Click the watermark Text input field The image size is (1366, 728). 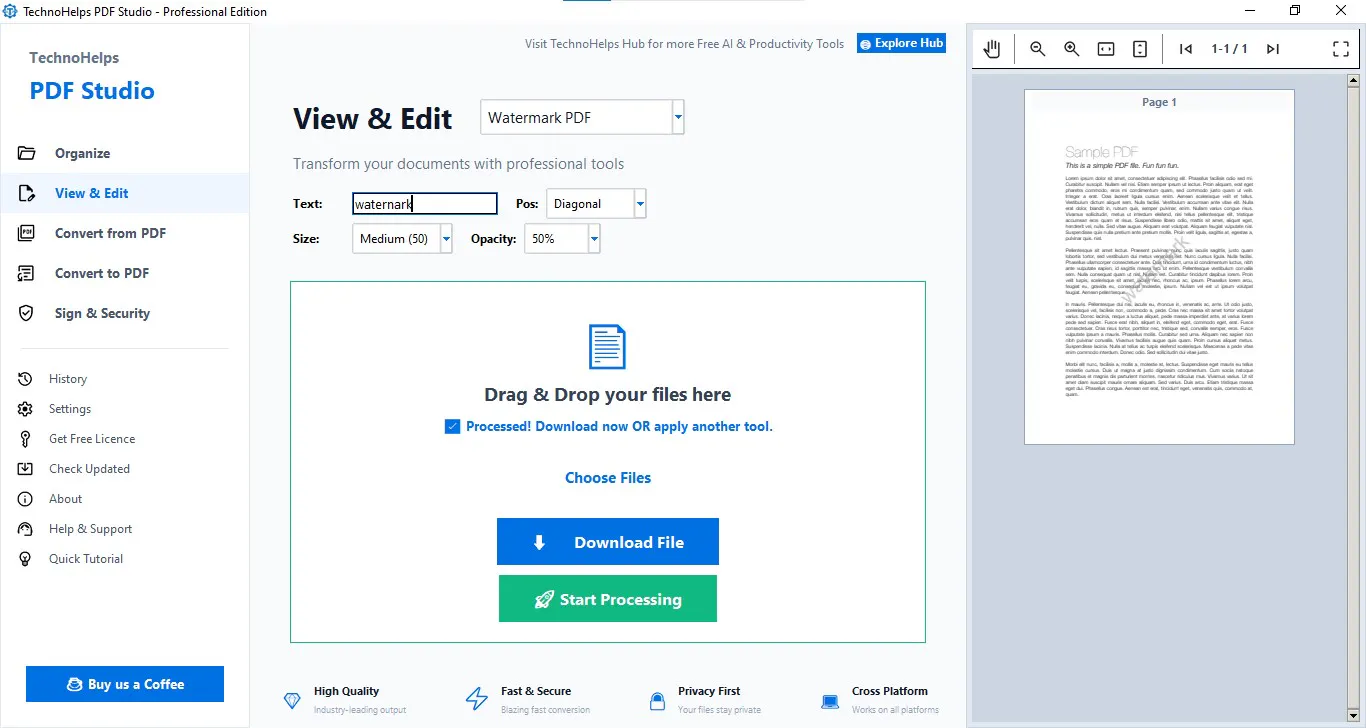click(x=425, y=204)
